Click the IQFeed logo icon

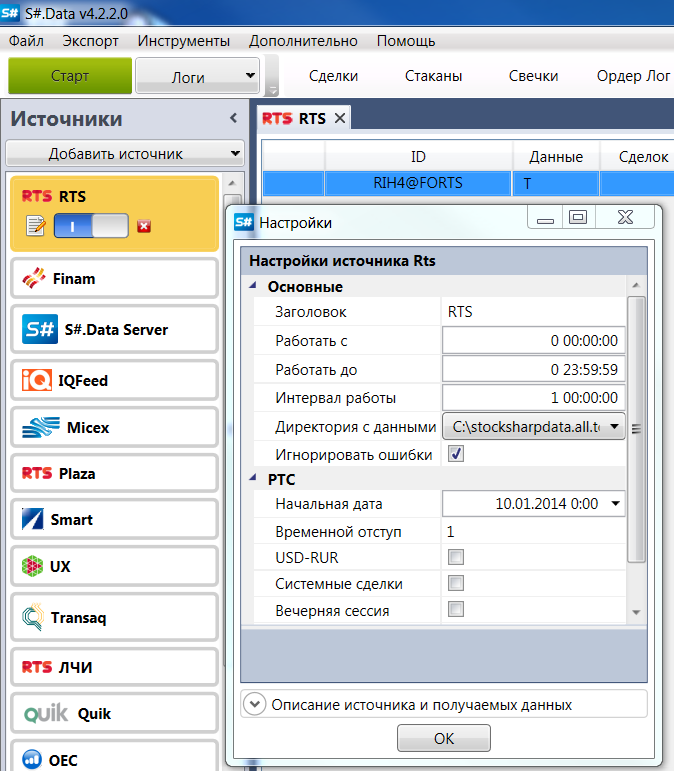point(37,380)
